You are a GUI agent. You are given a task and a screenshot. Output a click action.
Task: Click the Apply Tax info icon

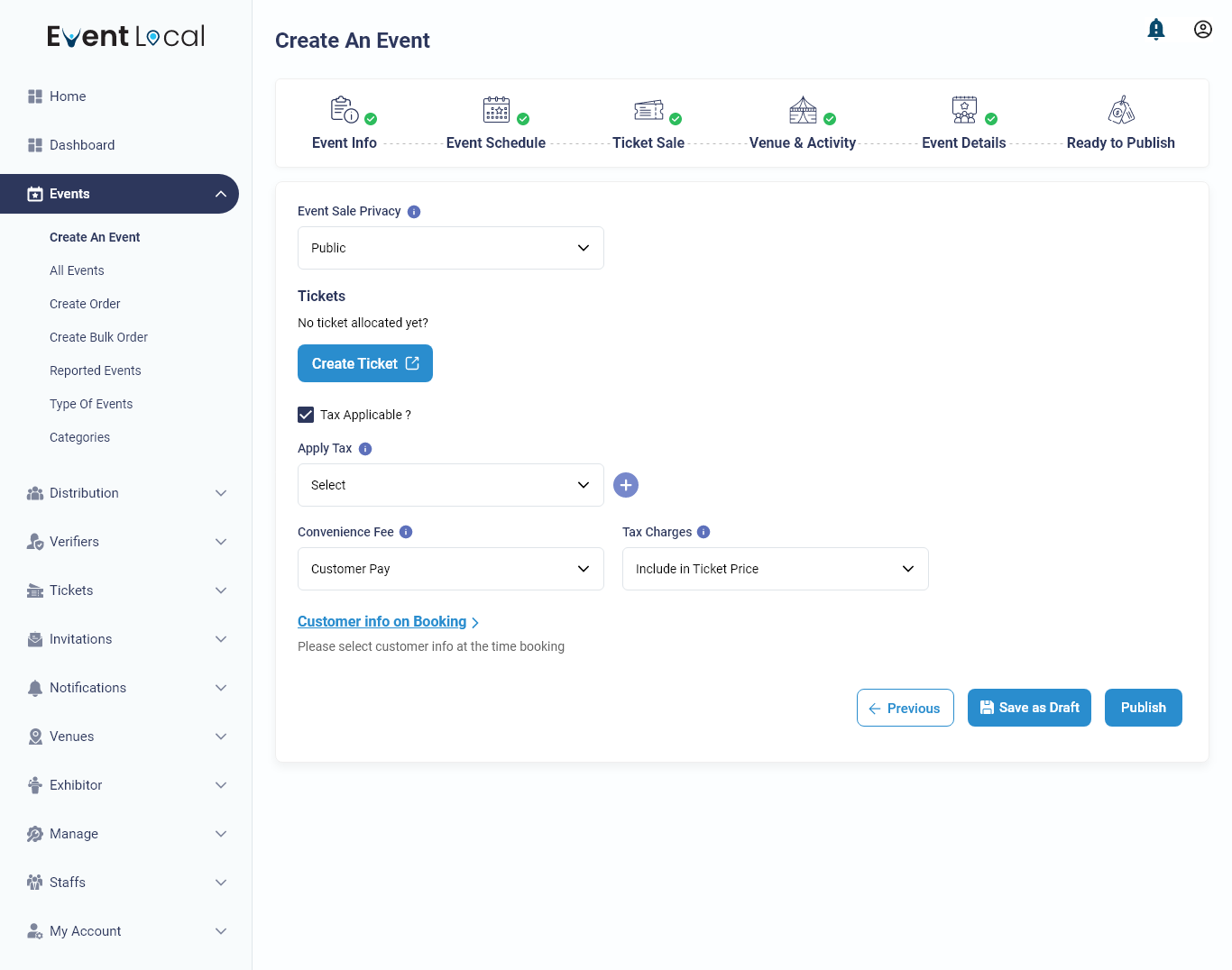(364, 448)
